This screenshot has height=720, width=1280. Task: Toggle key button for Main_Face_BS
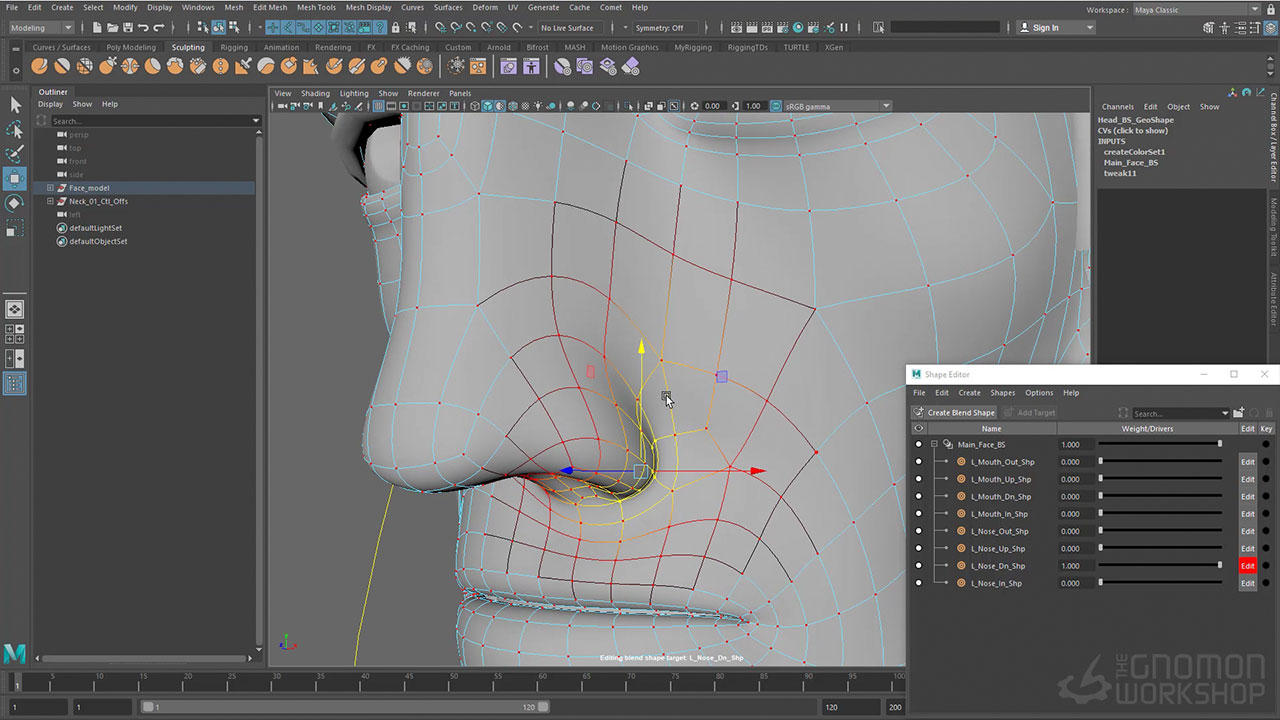point(1266,444)
